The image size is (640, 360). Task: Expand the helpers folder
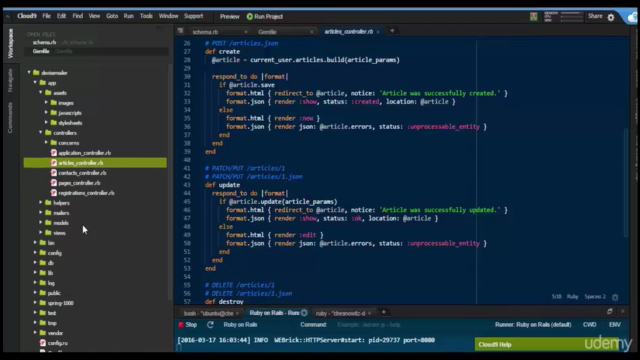coord(41,203)
